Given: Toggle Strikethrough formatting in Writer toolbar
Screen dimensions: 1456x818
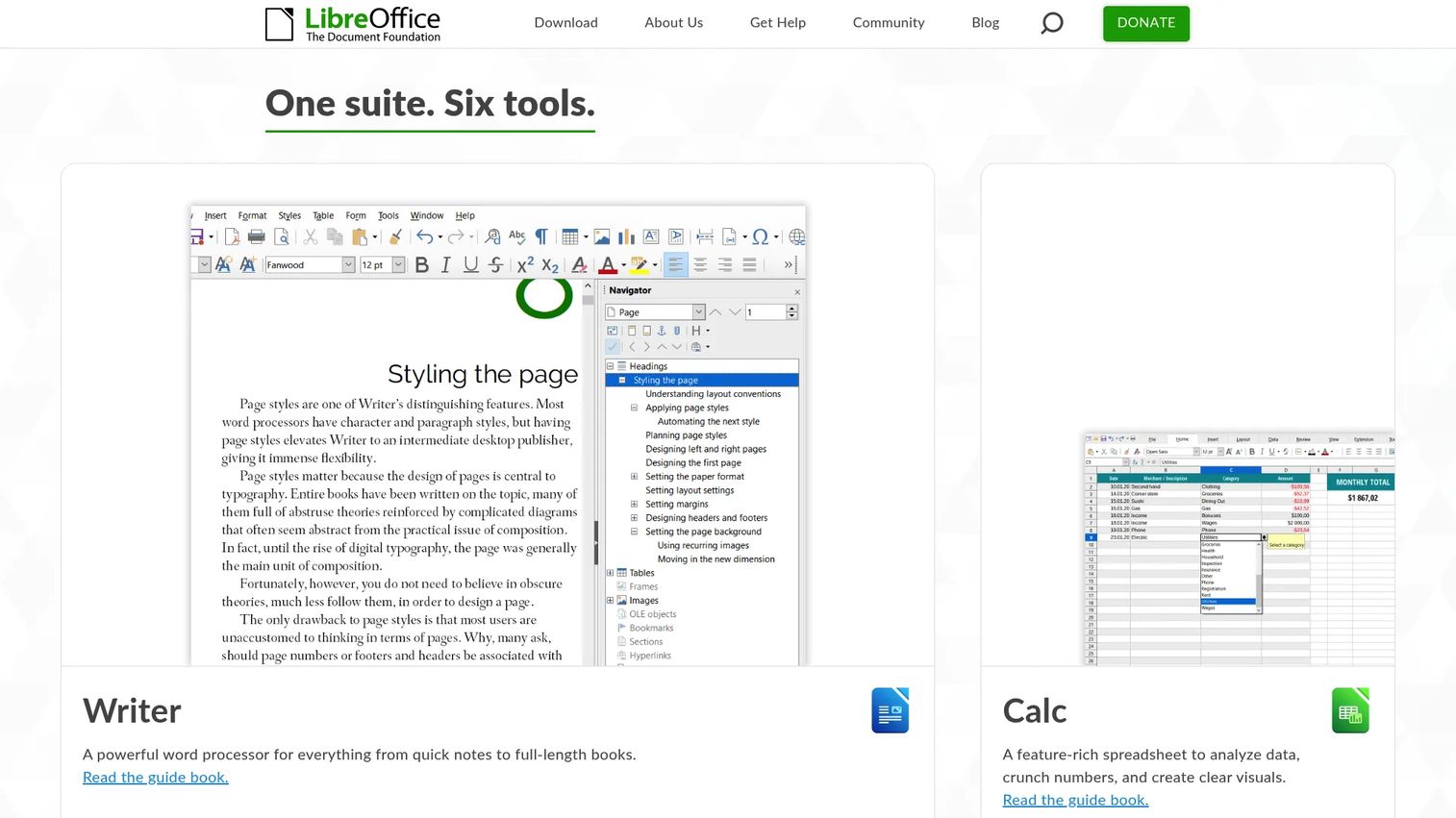Looking at the screenshot, I should click(495, 265).
